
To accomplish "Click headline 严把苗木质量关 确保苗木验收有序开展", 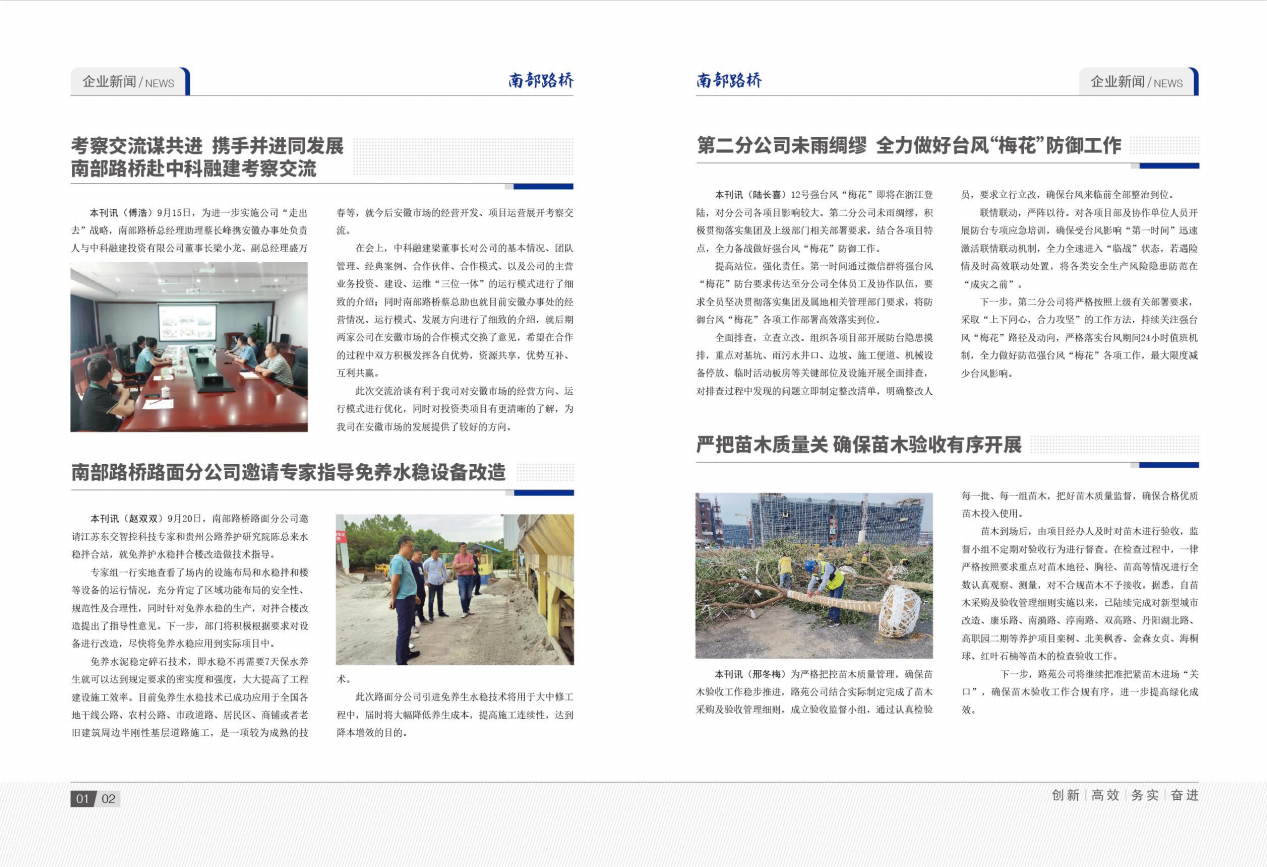I will [x=859, y=445].
